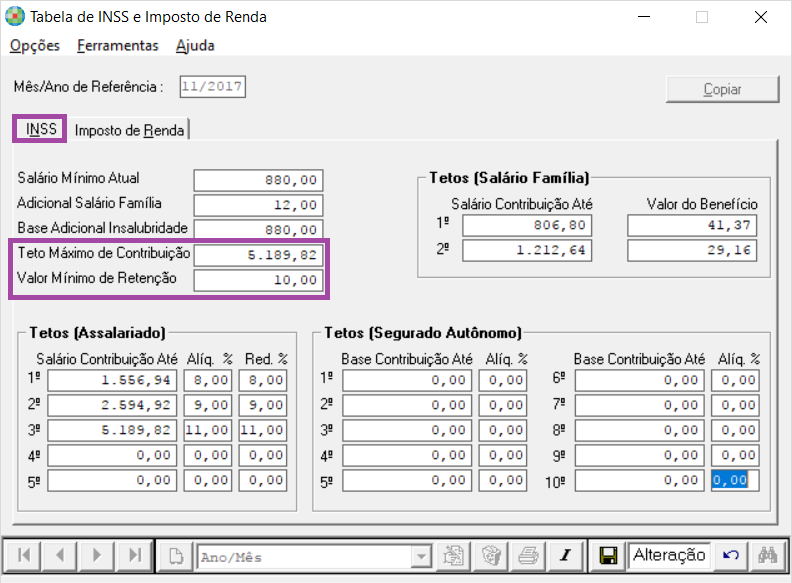Click the delete record trash icon
Viewport: 792px width, 583px height.
click(491, 556)
